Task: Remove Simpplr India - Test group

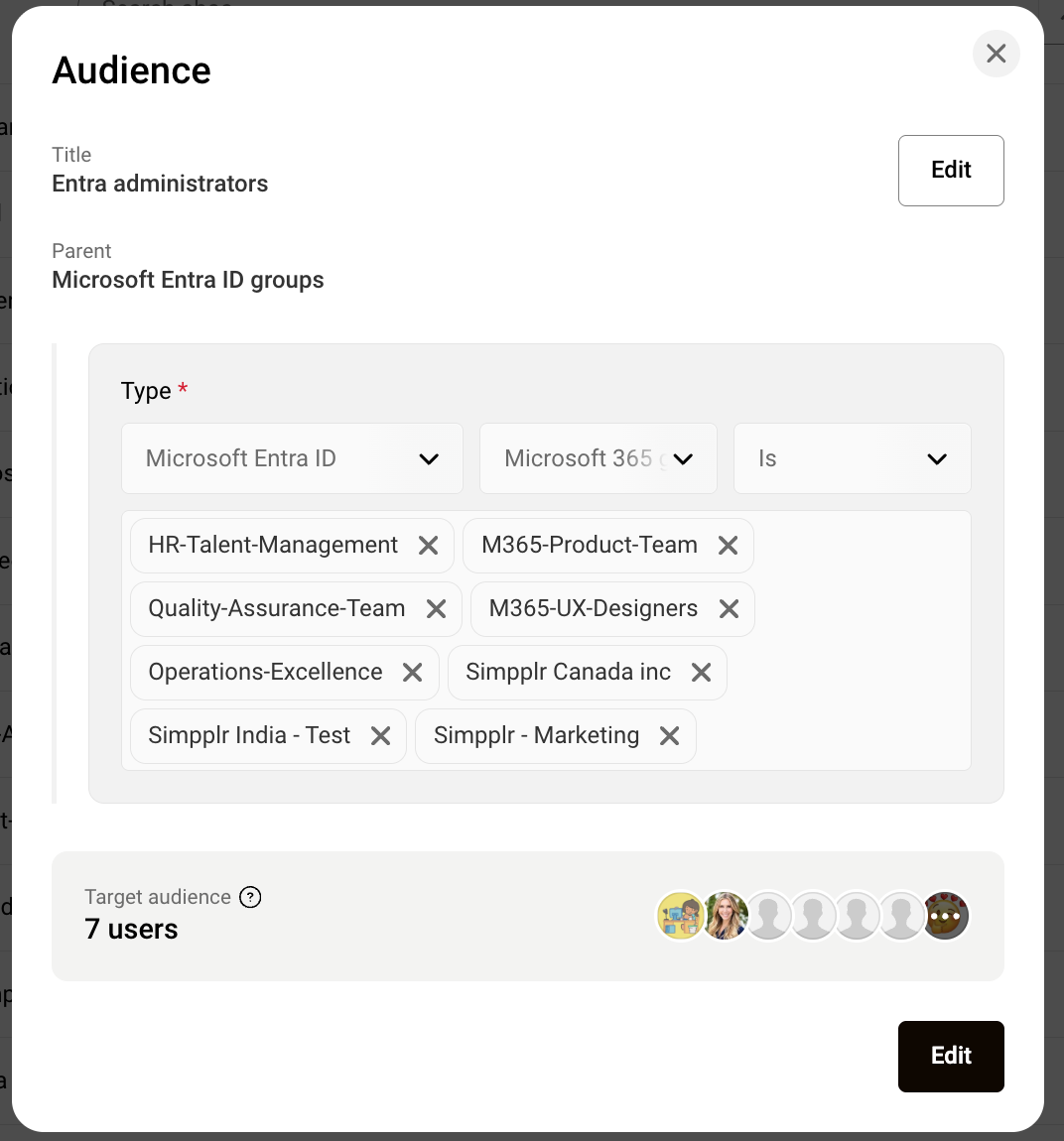Action: pyautogui.click(x=380, y=736)
